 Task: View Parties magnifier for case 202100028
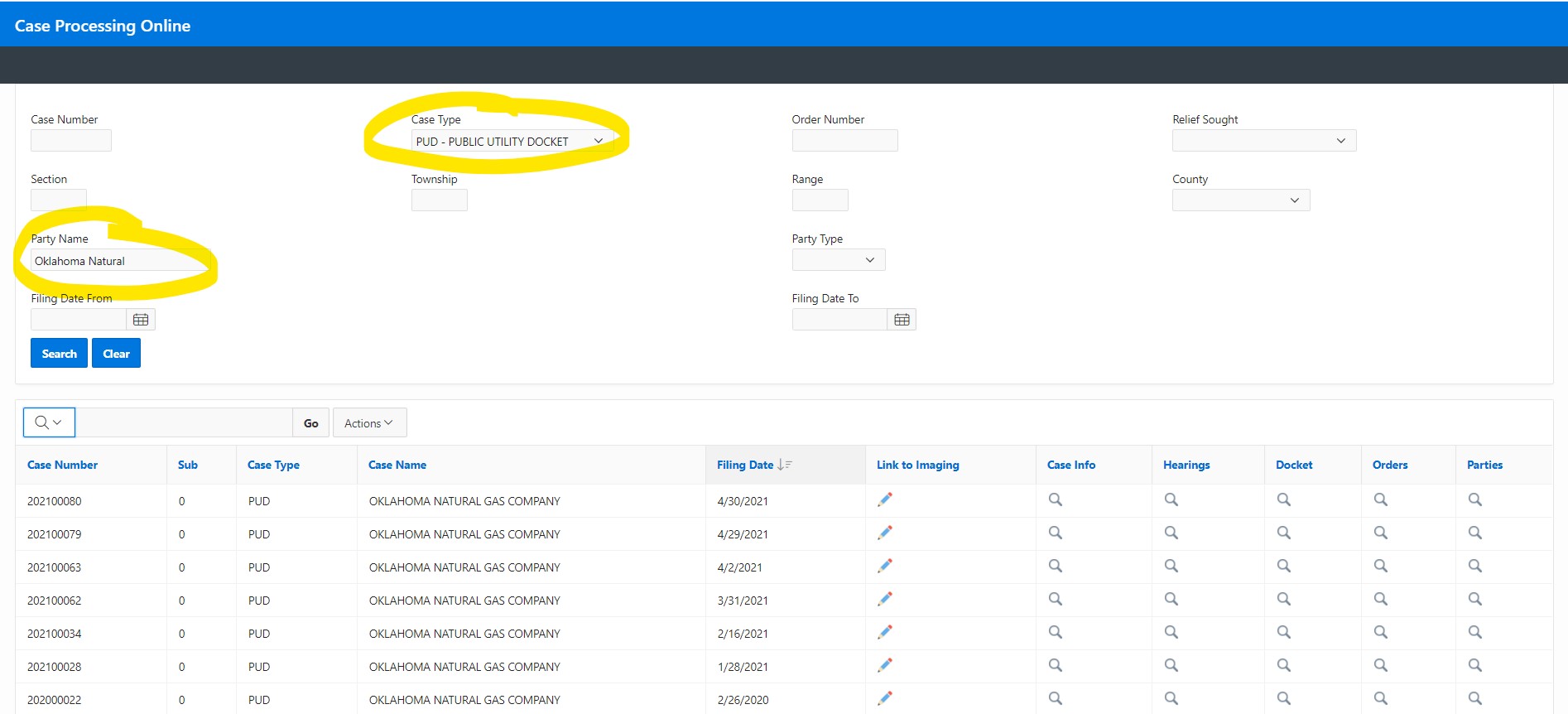[1475, 665]
